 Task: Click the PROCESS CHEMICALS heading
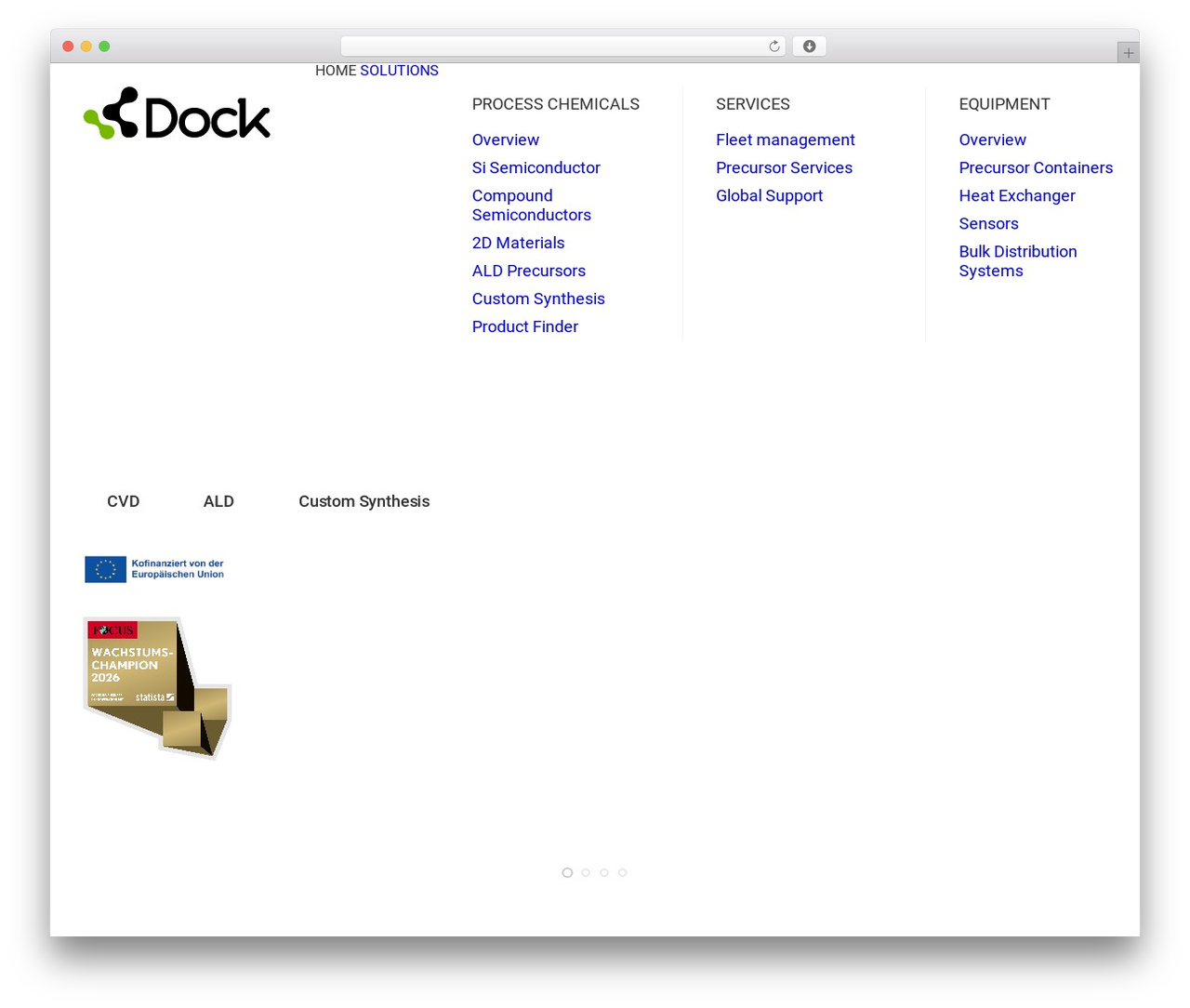(x=556, y=104)
